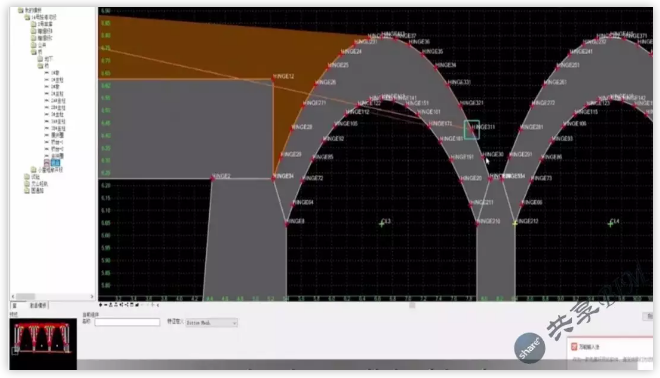Select the HINGE92 point marker
This screenshot has width=660, height=378.
pos(324,141)
